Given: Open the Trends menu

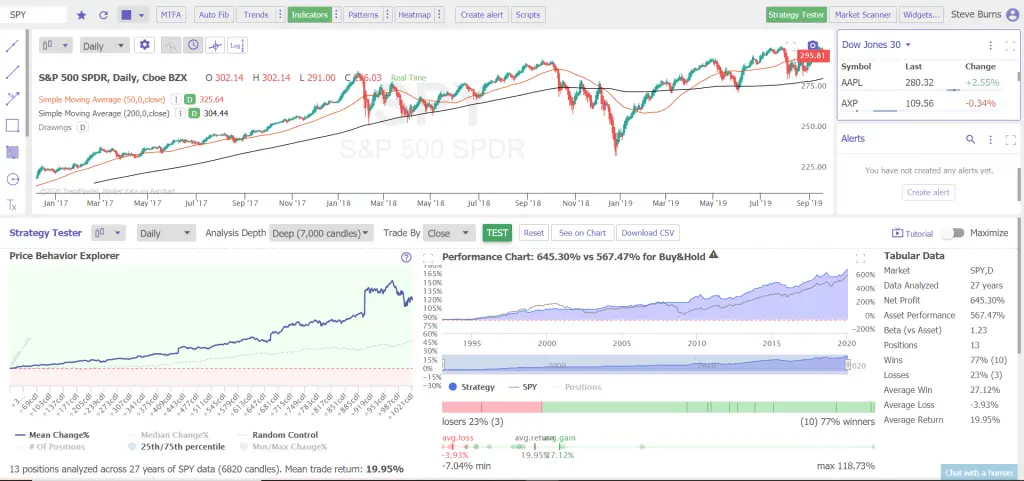Looking at the screenshot, I should click(256, 14).
